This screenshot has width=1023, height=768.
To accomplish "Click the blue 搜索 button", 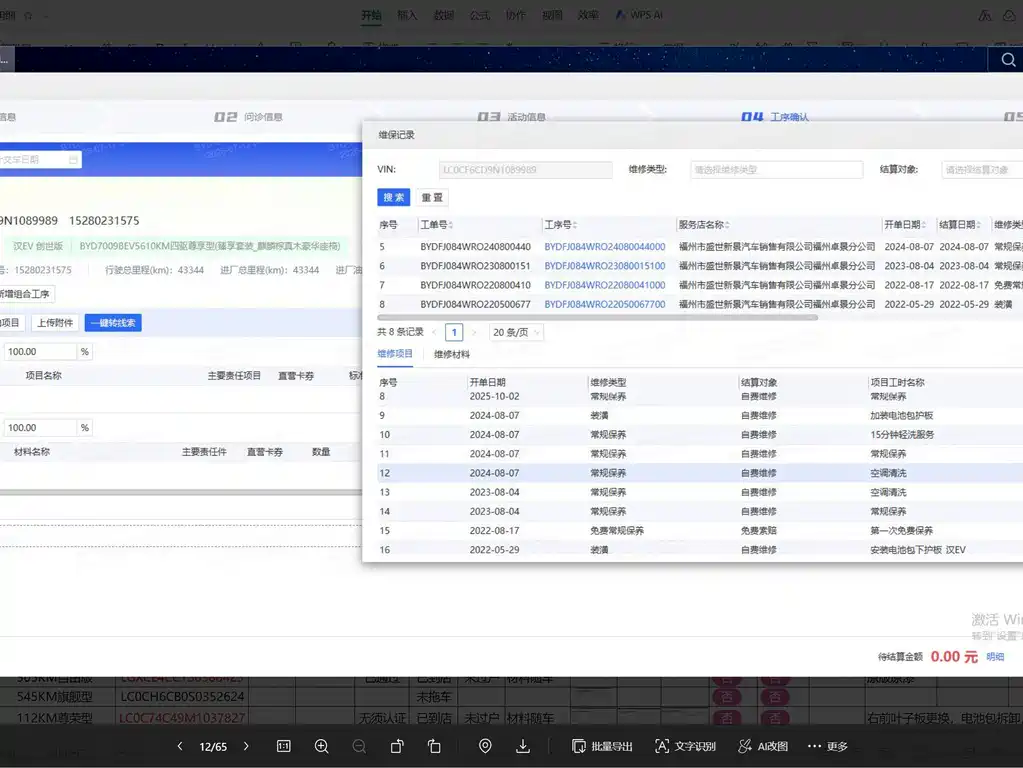I will click(x=393, y=197).
